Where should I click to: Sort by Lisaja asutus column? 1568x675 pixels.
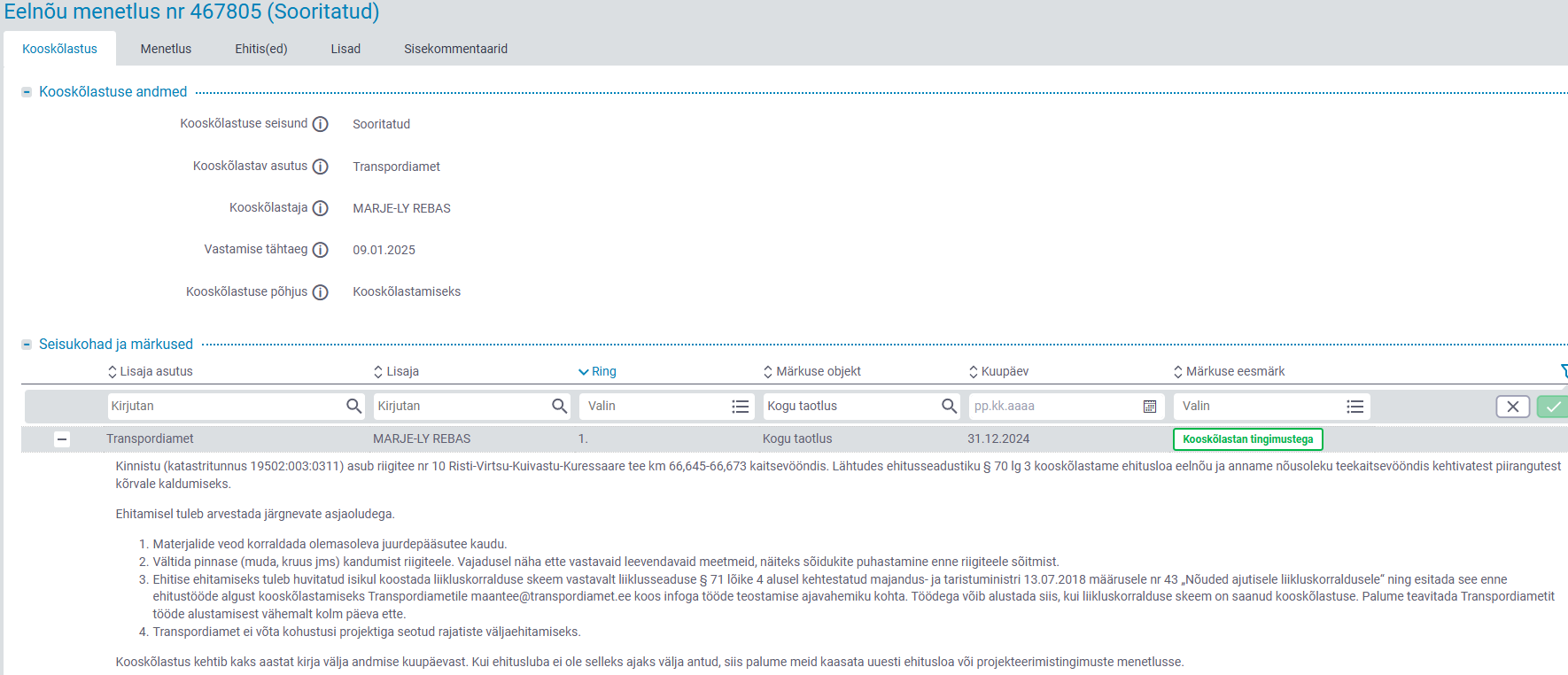[x=150, y=371]
